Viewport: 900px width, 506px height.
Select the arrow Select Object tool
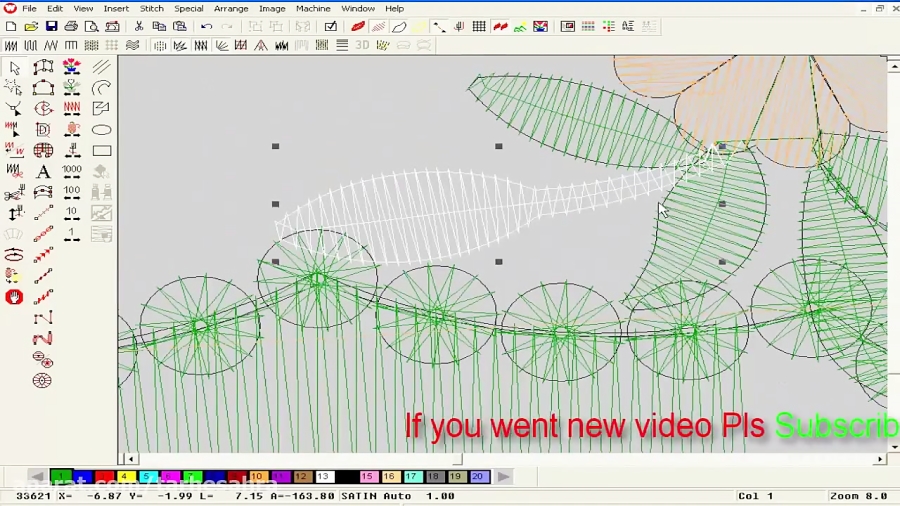coord(14,68)
